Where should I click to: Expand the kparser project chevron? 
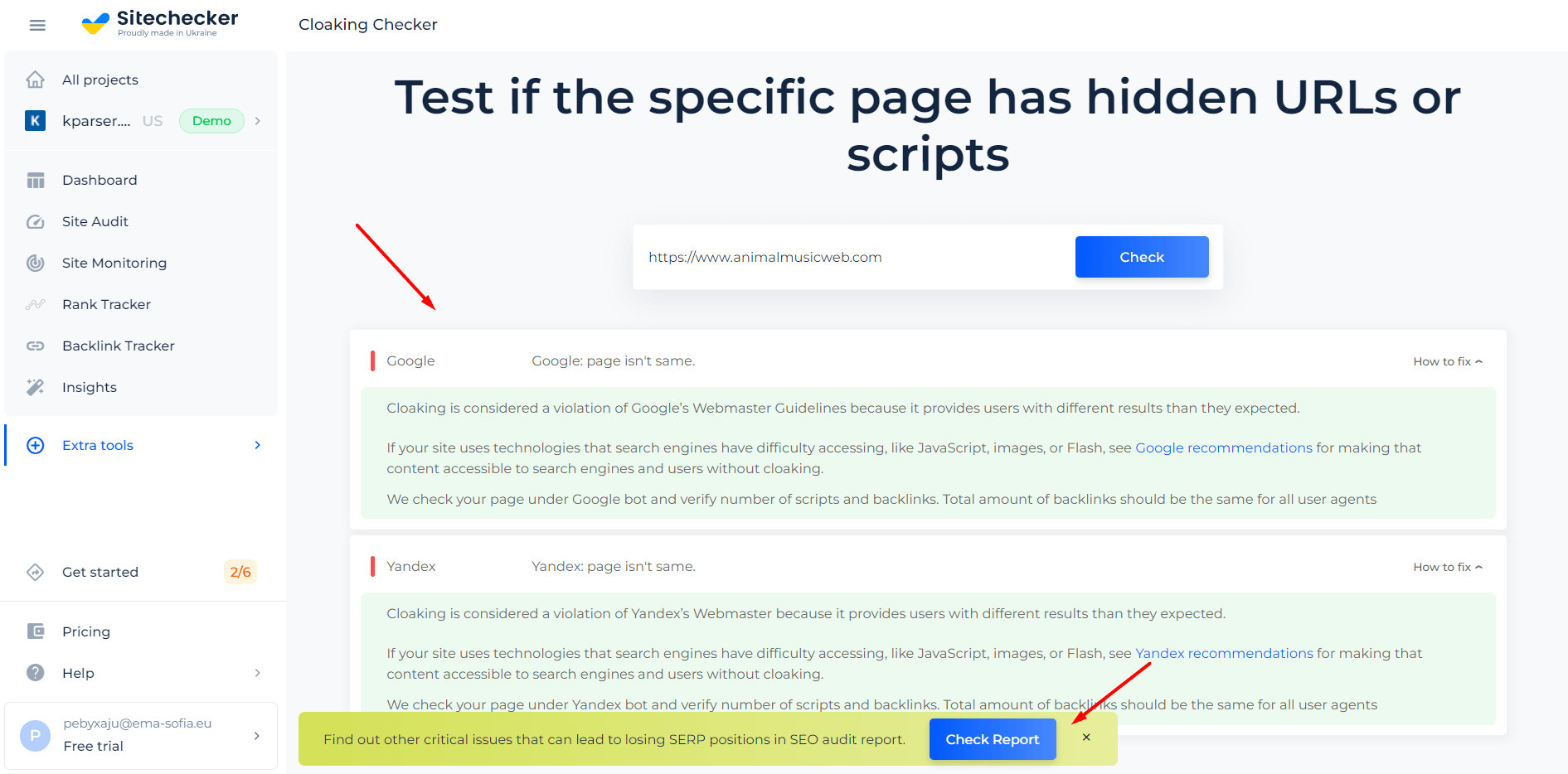click(x=258, y=121)
